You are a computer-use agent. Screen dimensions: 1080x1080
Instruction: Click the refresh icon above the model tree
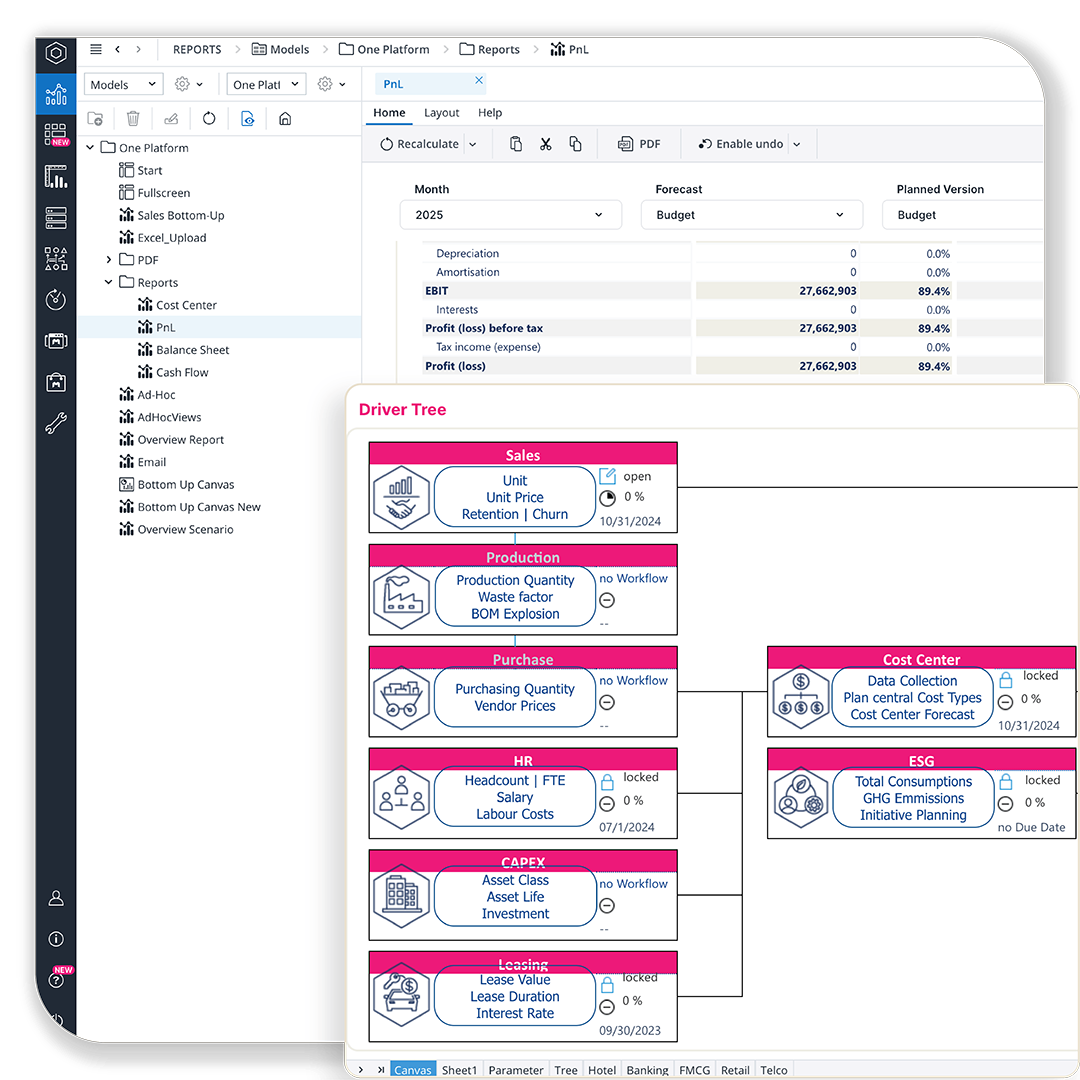point(208,118)
